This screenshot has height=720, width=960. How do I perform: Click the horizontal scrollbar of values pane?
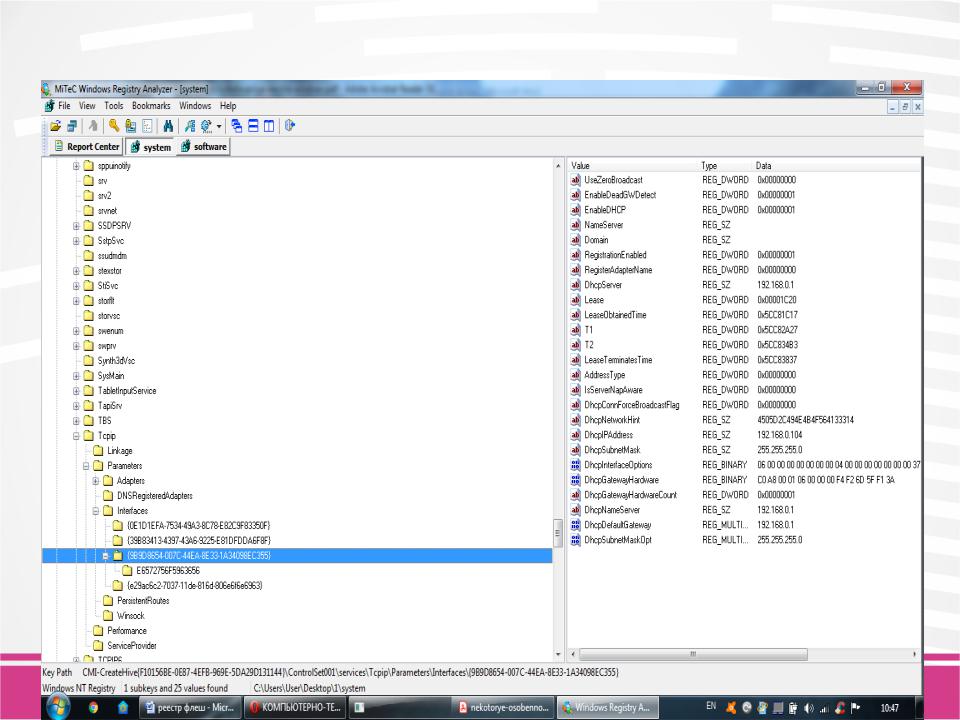(692, 654)
